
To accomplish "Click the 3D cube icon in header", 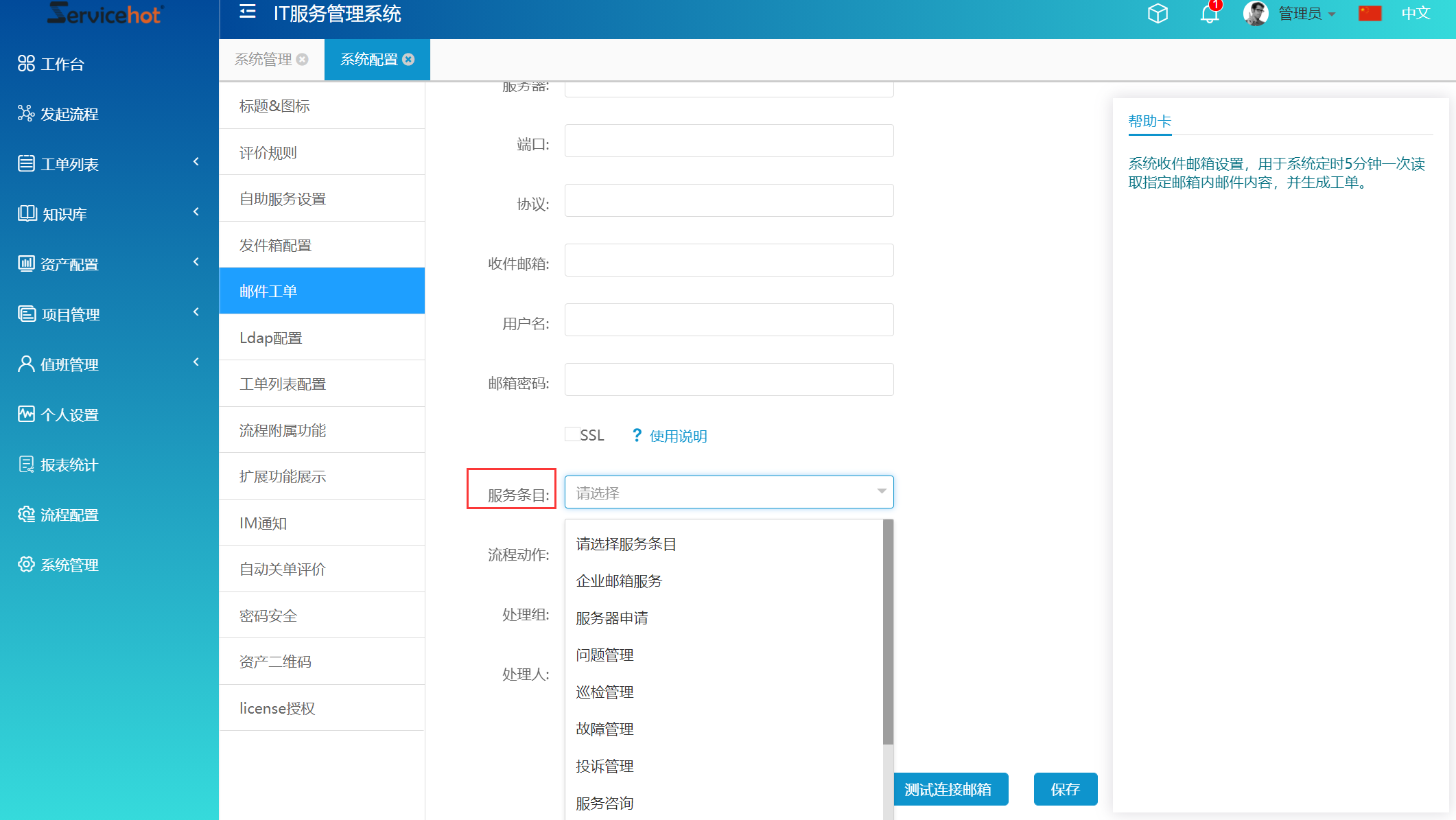I will (x=1158, y=14).
